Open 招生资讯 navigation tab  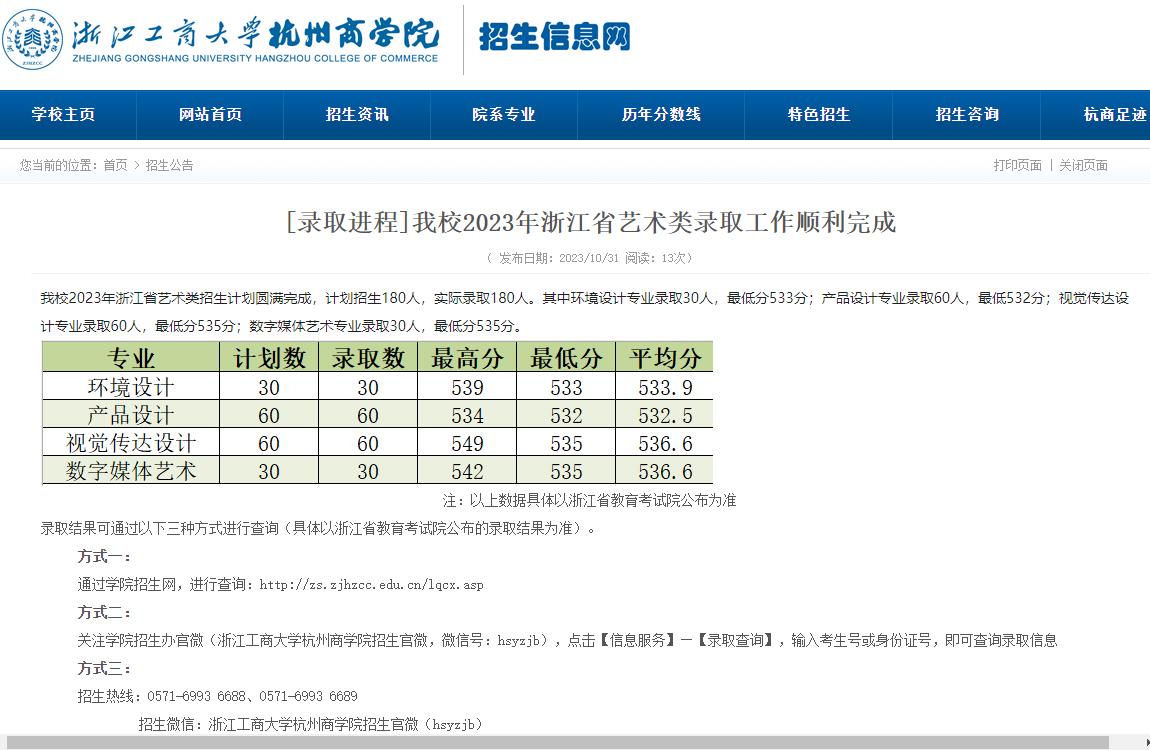pos(357,114)
